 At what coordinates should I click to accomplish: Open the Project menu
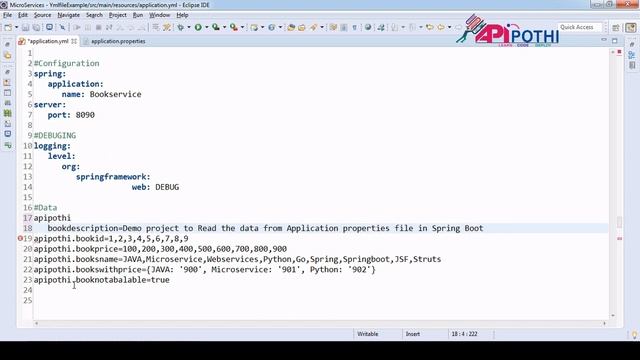tap(118, 15)
